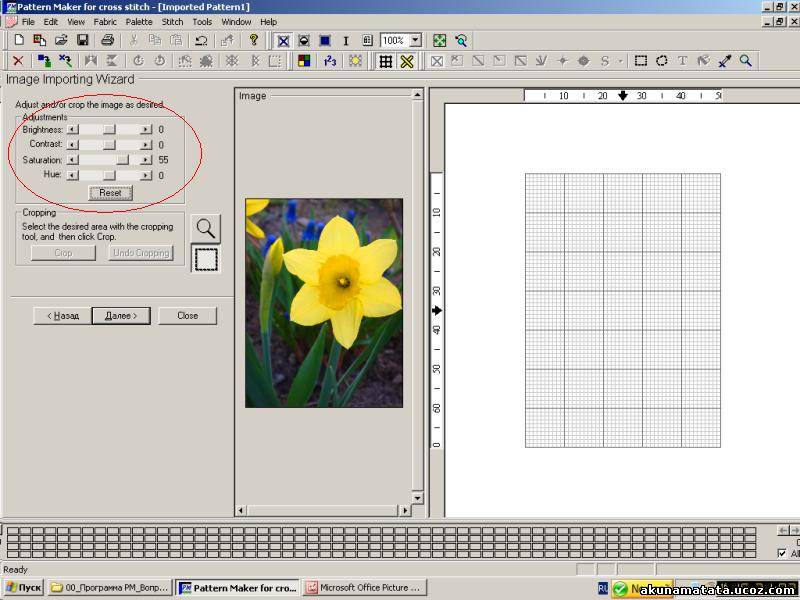The width and height of the screenshot is (800, 600).
Task: Open the Stitch menu
Action: tap(172, 22)
